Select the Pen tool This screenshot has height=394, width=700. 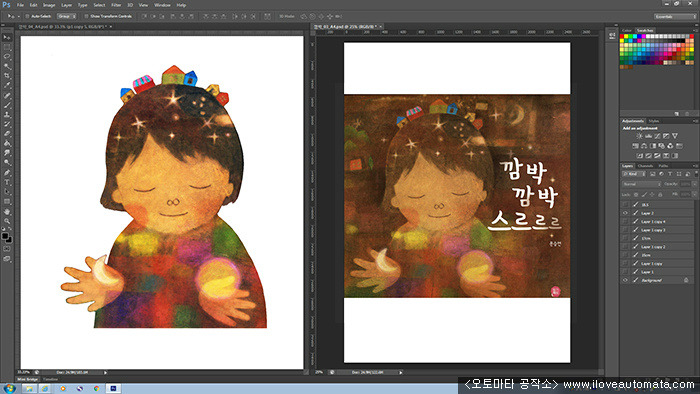tap(7, 173)
